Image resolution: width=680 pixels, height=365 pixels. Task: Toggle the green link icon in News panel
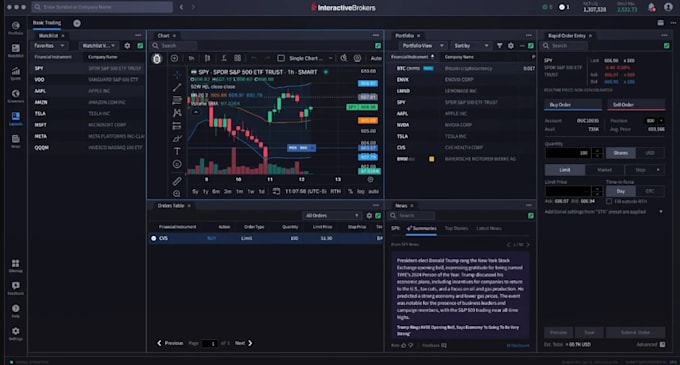[530, 215]
